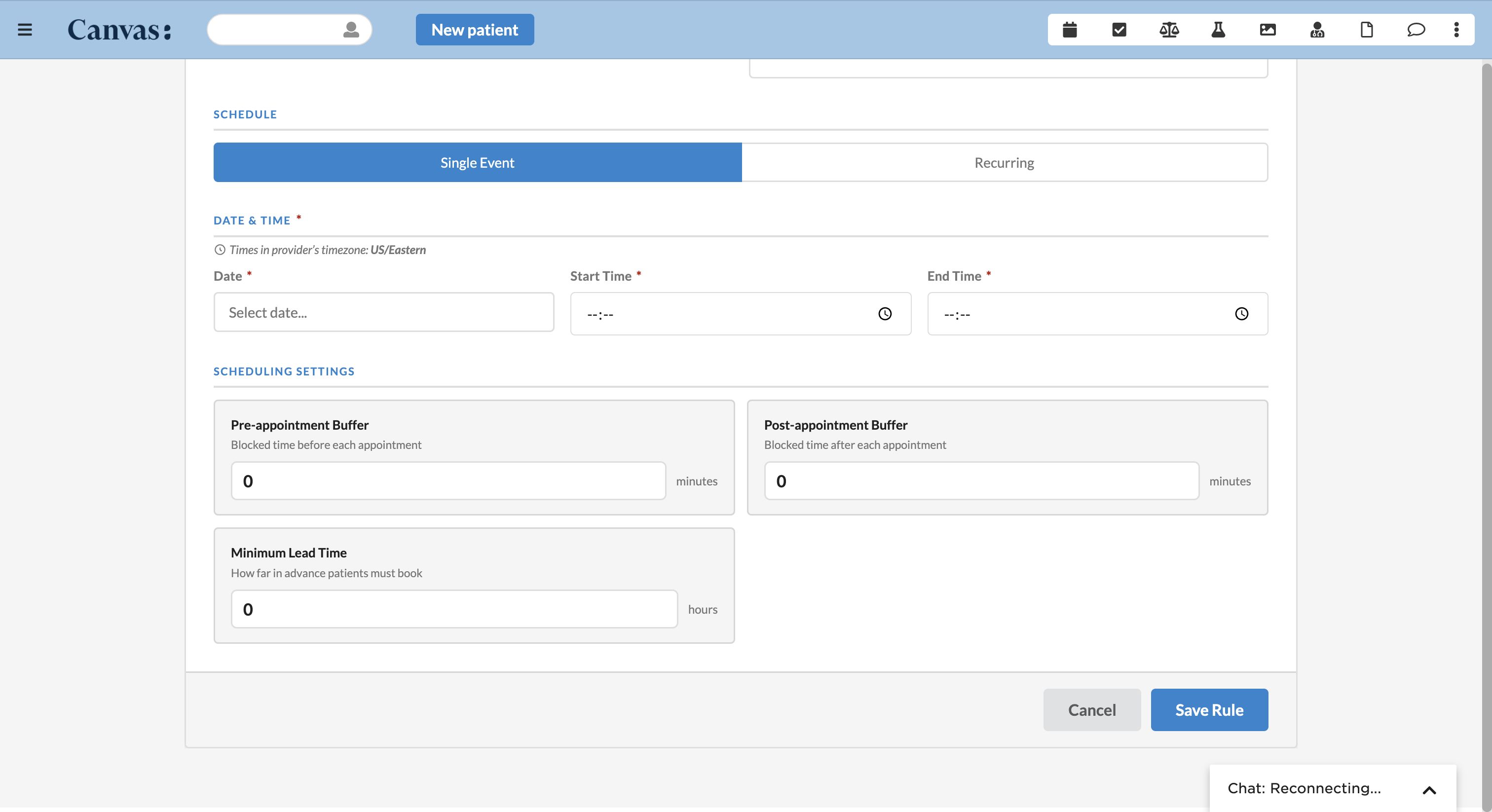Click the person icon in the search box
Image resolution: width=1492 pixels, height=812 pixels.
pos(351,30)
